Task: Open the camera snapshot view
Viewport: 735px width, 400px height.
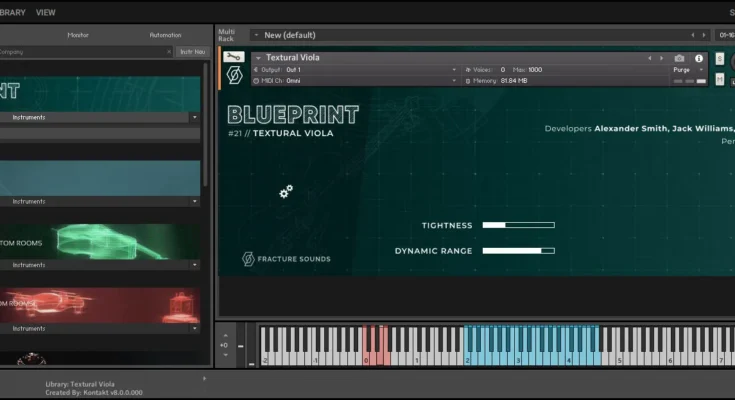Action: tap(679, 58)
